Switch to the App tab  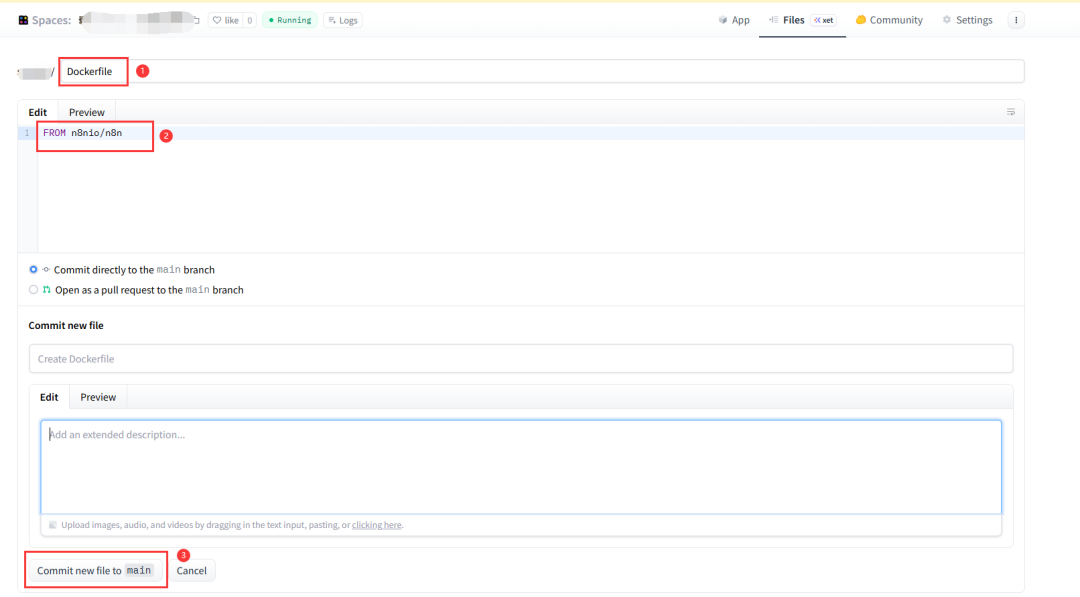coord(734,20)
